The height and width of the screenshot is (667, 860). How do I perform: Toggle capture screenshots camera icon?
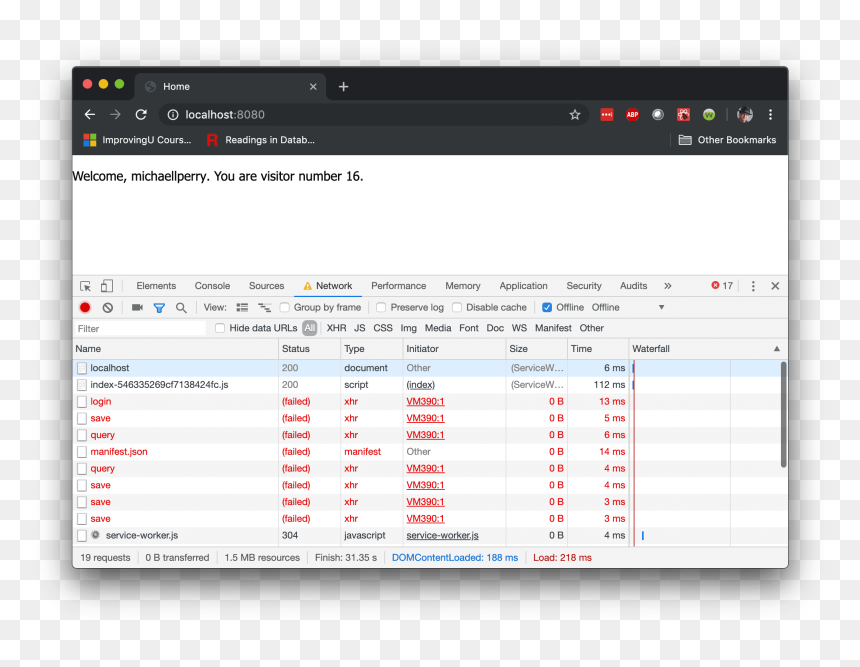click(137, 308)
